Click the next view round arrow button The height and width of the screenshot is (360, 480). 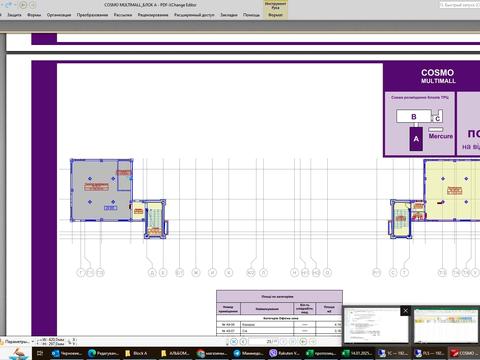(33, 5)
